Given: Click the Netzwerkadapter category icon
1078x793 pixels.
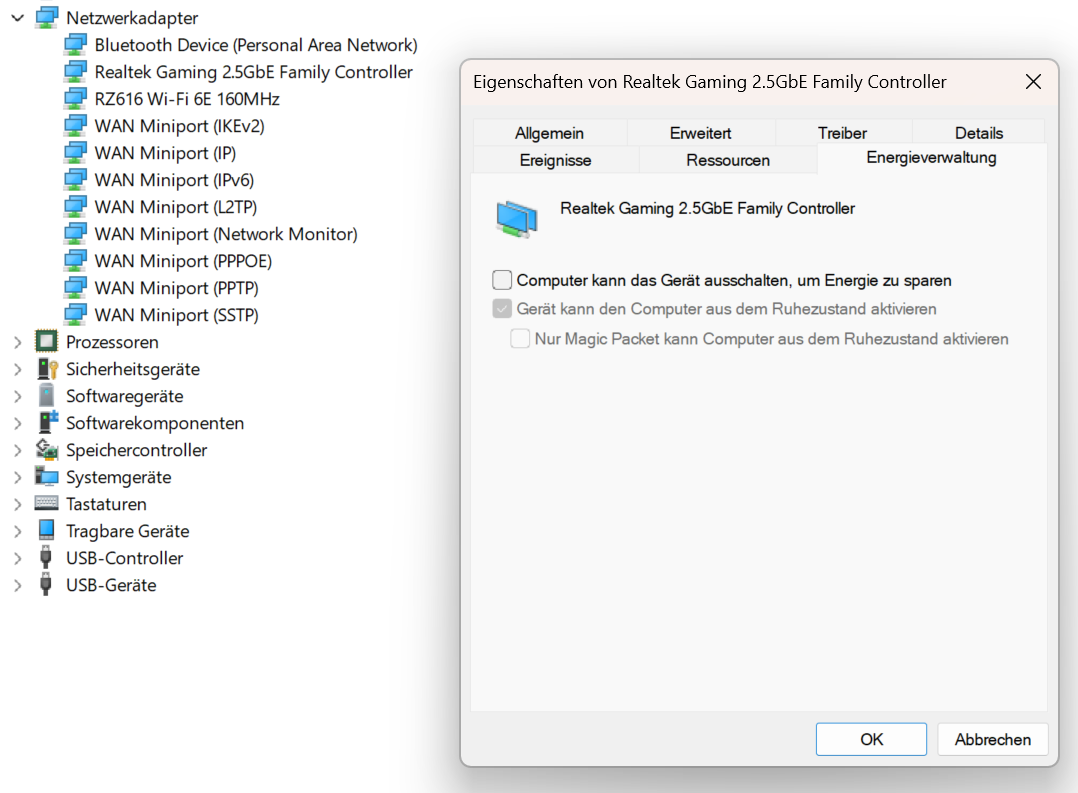Looking at the screenshot, I should click(x=47, y=18).
